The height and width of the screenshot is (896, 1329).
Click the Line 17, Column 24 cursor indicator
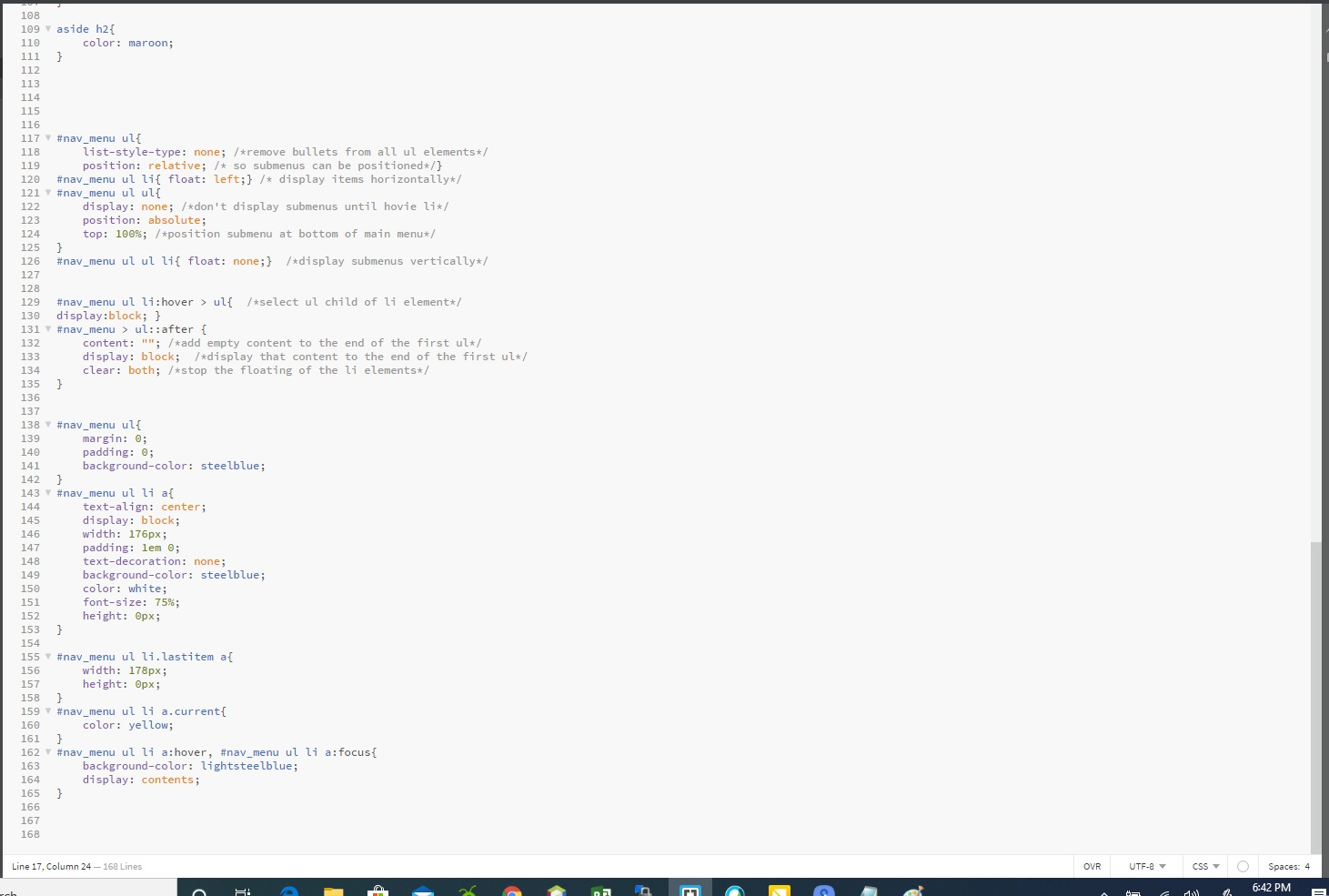point(51,867)
